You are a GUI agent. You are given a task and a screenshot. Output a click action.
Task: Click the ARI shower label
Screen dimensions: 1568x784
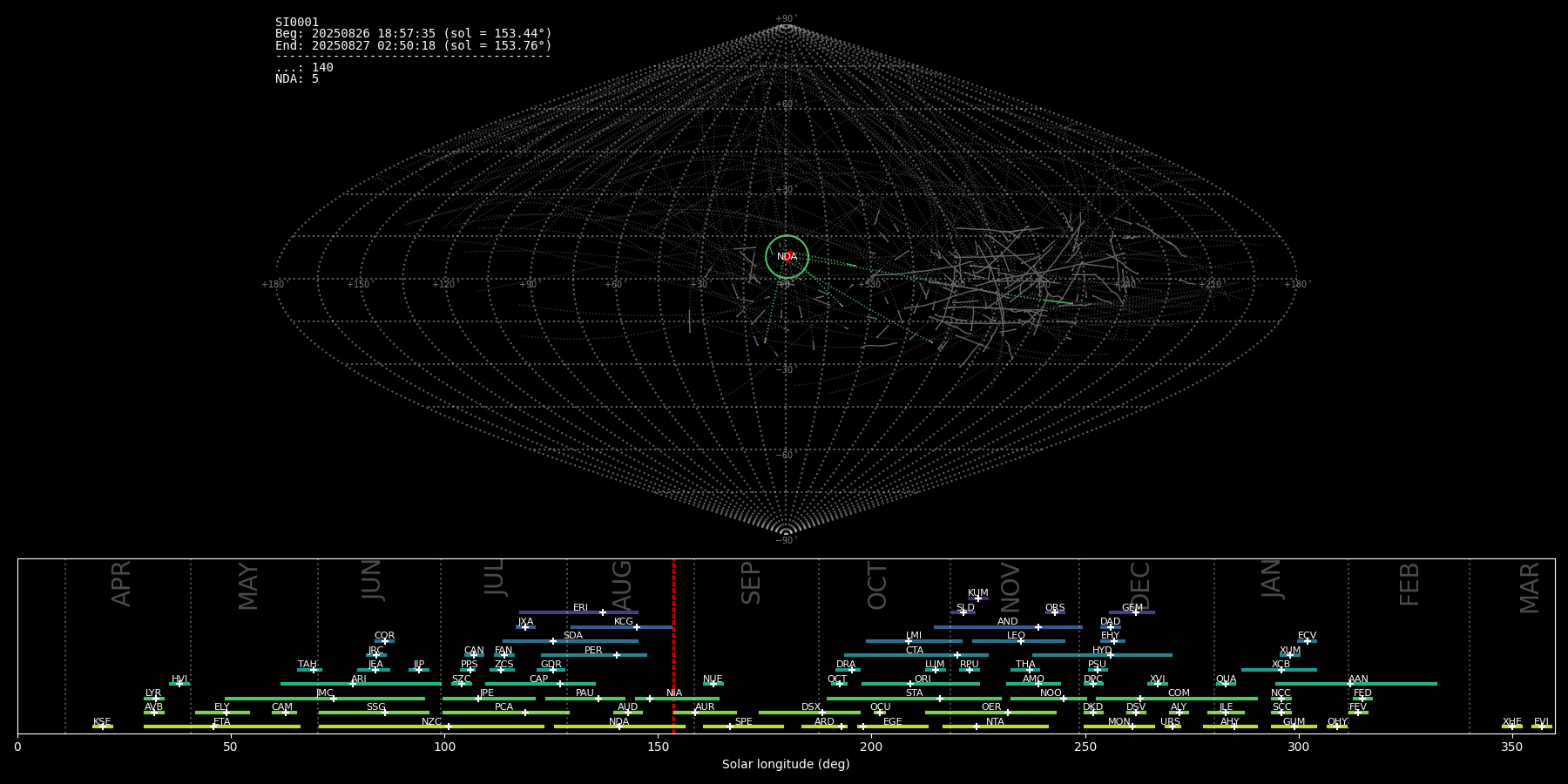(x=359, y=679)
